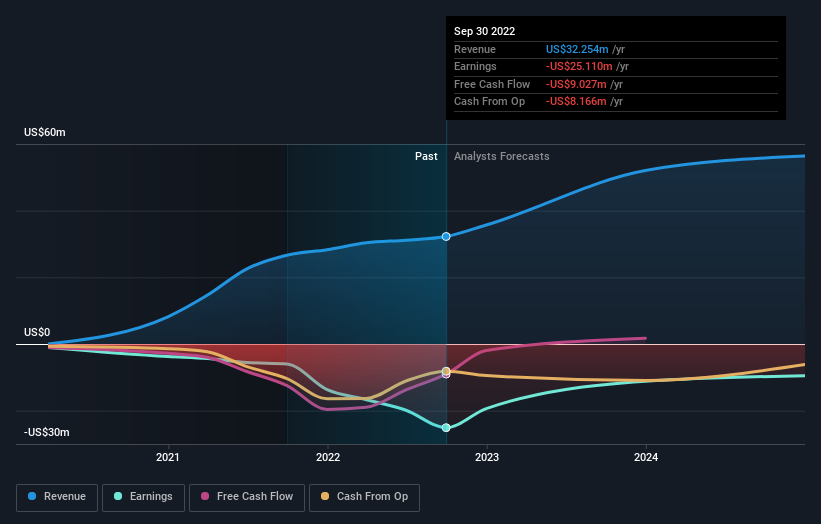821x524 pixels.
Task: Click the -US$8.166m cash from op value
Action: point(576,102)
